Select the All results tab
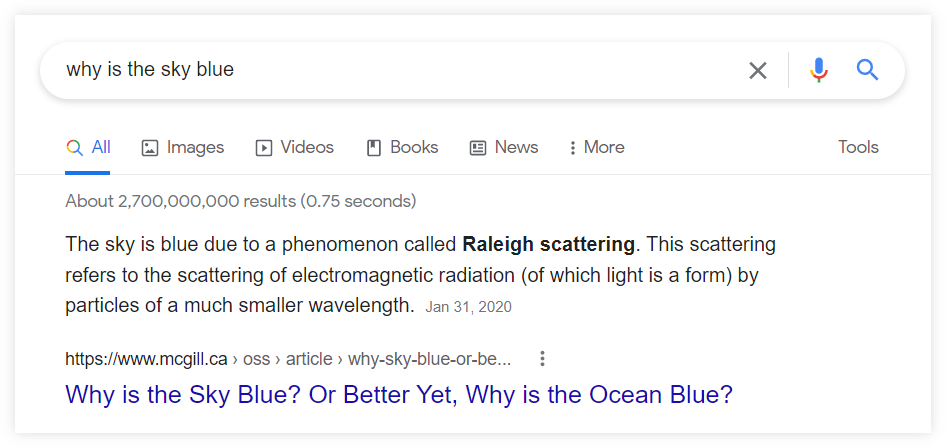The height and width of the screenshot is (448, 946). click(88, 148)
